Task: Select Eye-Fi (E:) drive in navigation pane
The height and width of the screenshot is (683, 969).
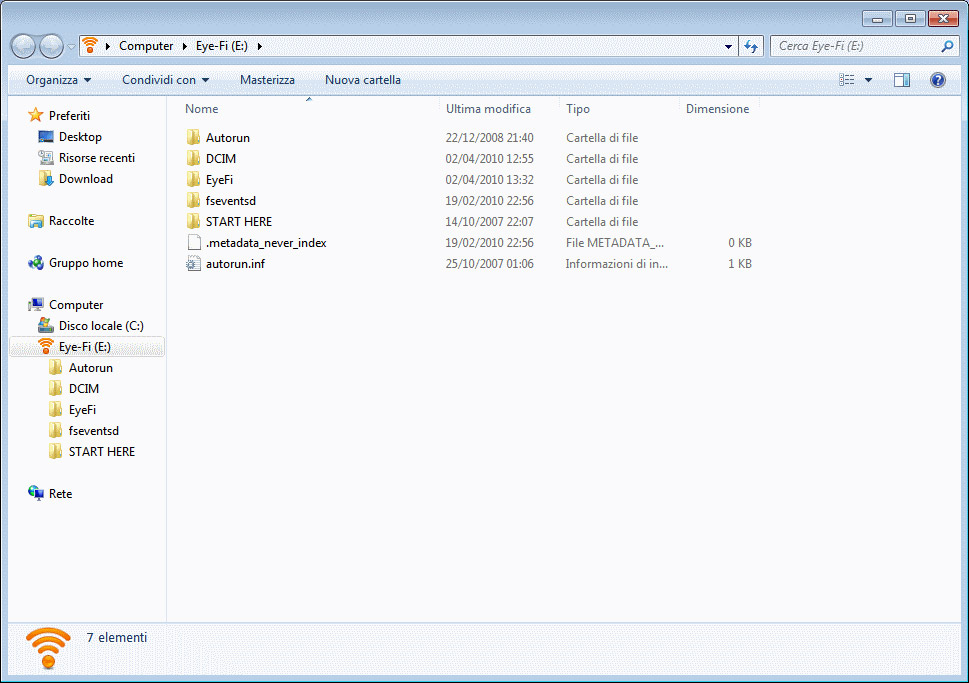Action: tap(87, 347)
